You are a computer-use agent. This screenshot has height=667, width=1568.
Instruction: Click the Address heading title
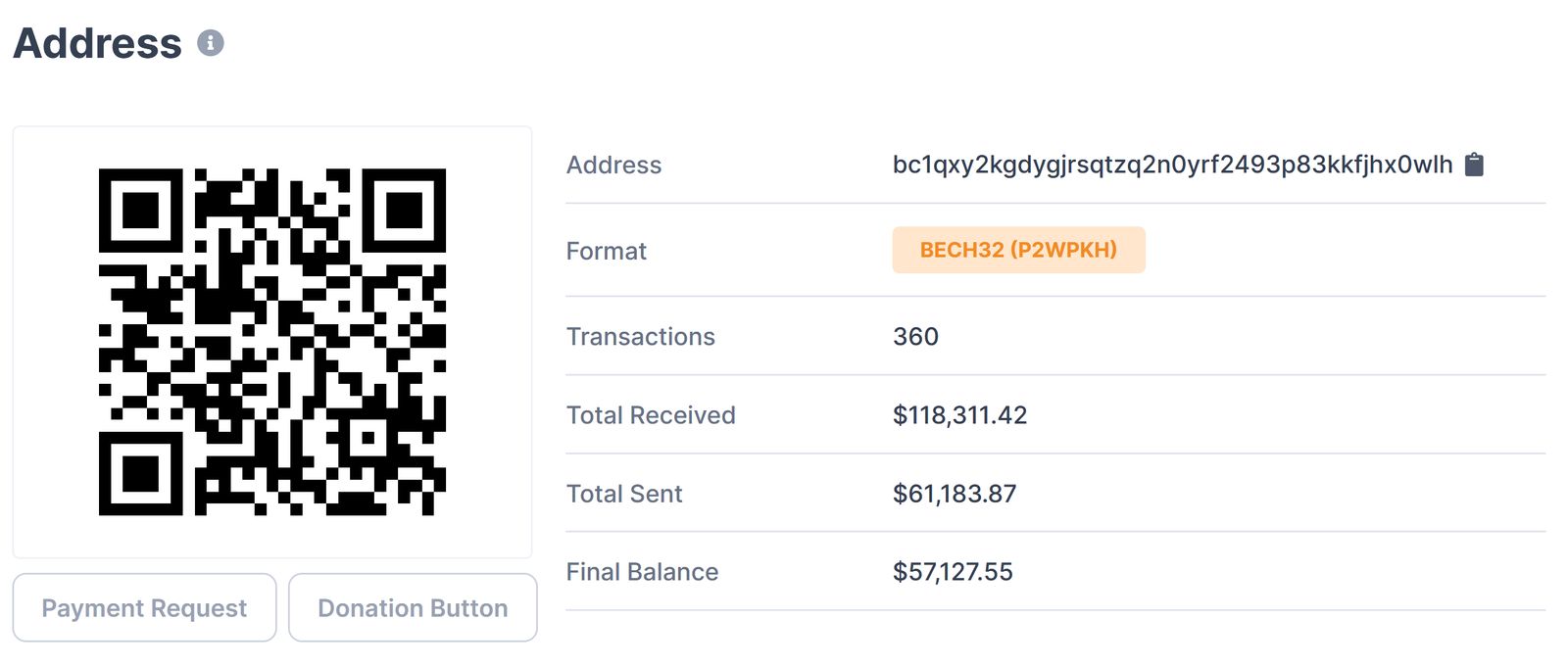(x=97, y=43)
